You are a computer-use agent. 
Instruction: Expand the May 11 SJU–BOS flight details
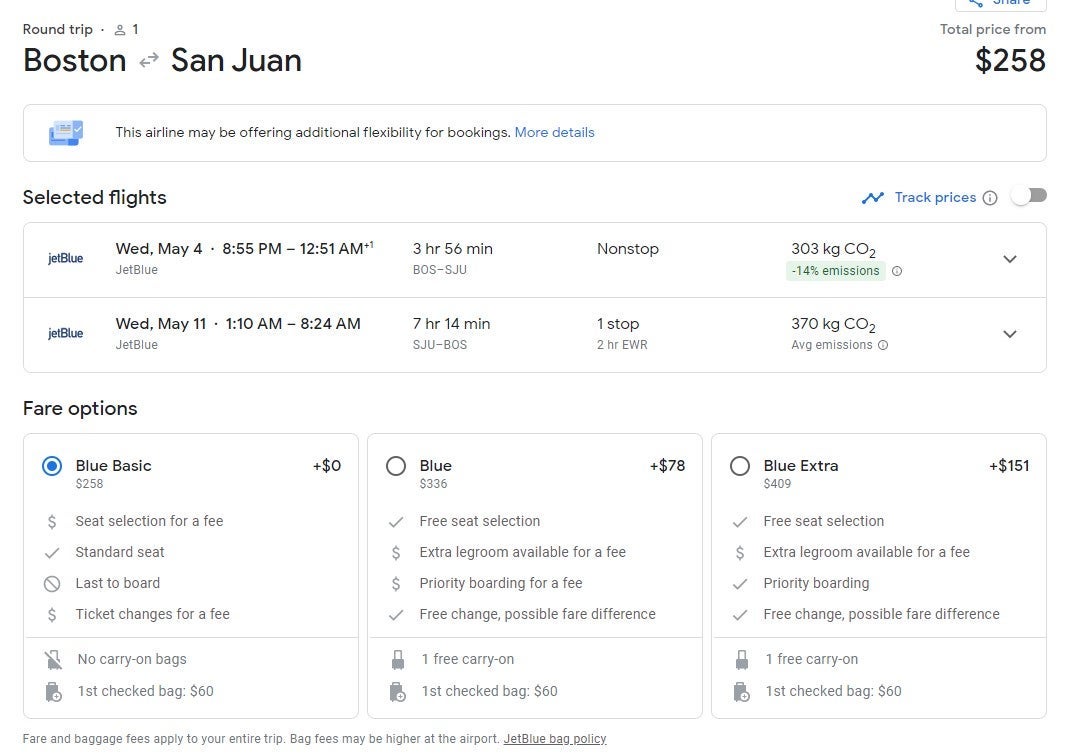pyautogui.click(x=1009, y=334)
